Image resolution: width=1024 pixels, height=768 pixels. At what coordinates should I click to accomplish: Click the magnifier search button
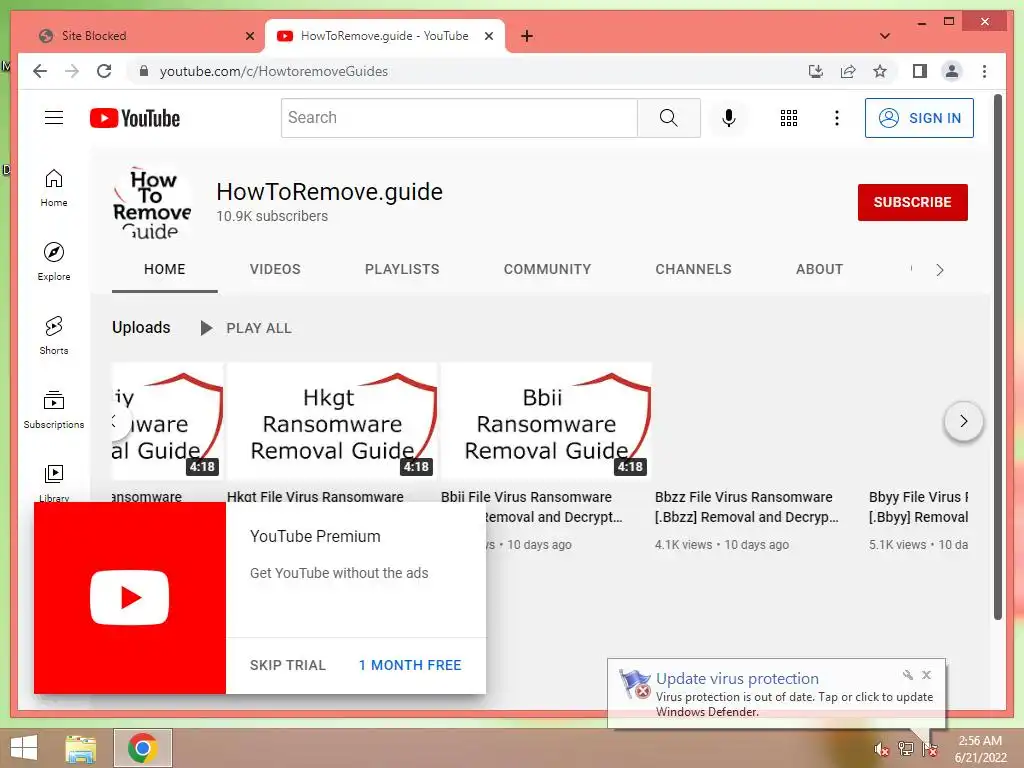[669, 118]
